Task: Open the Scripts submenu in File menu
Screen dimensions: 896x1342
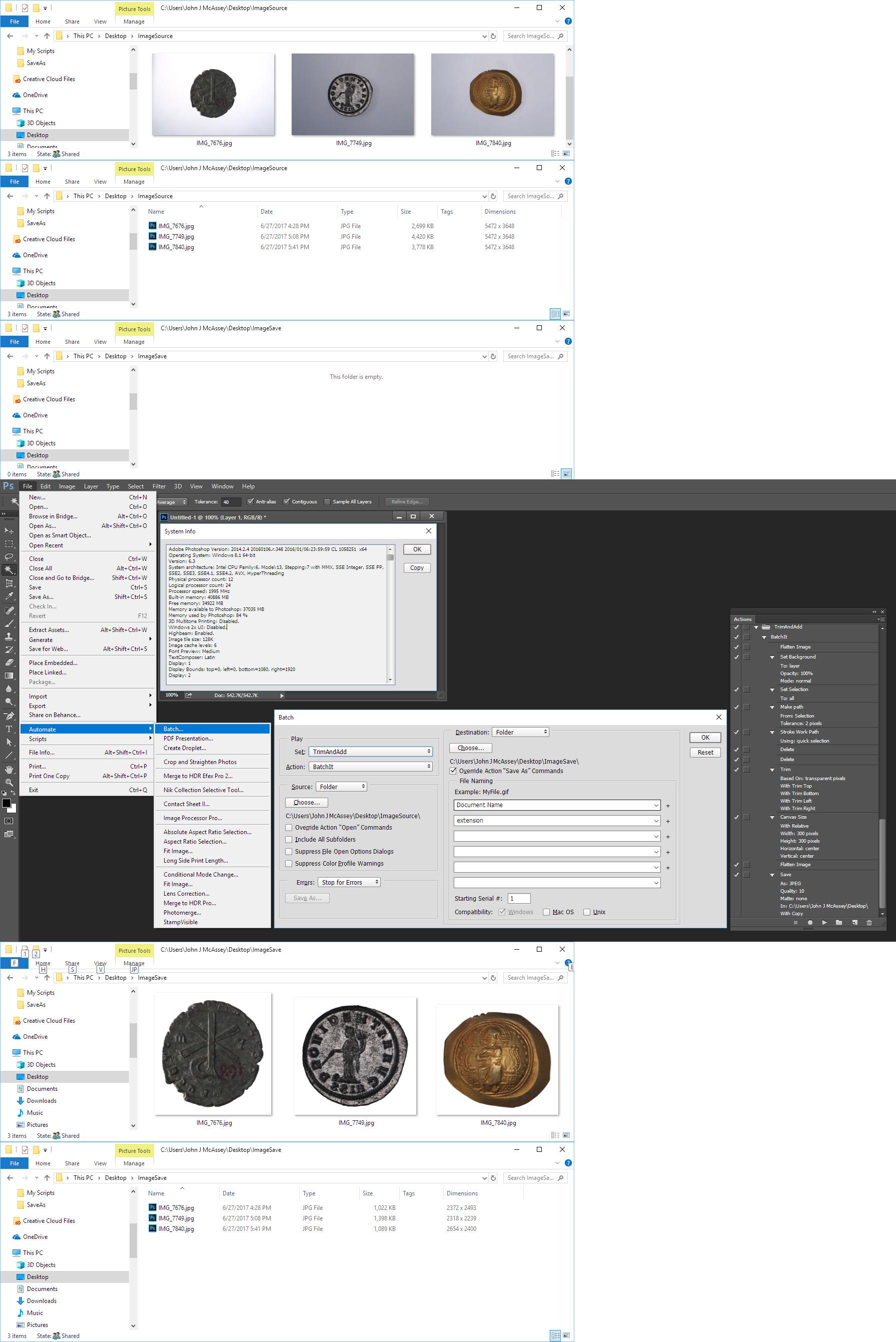Action: tap(88, 739)
